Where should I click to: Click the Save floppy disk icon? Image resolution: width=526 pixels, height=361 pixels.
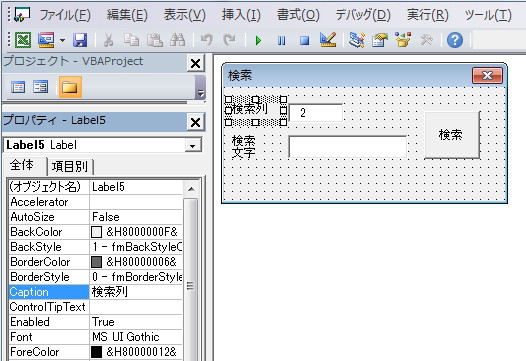(x=80, y=40)
